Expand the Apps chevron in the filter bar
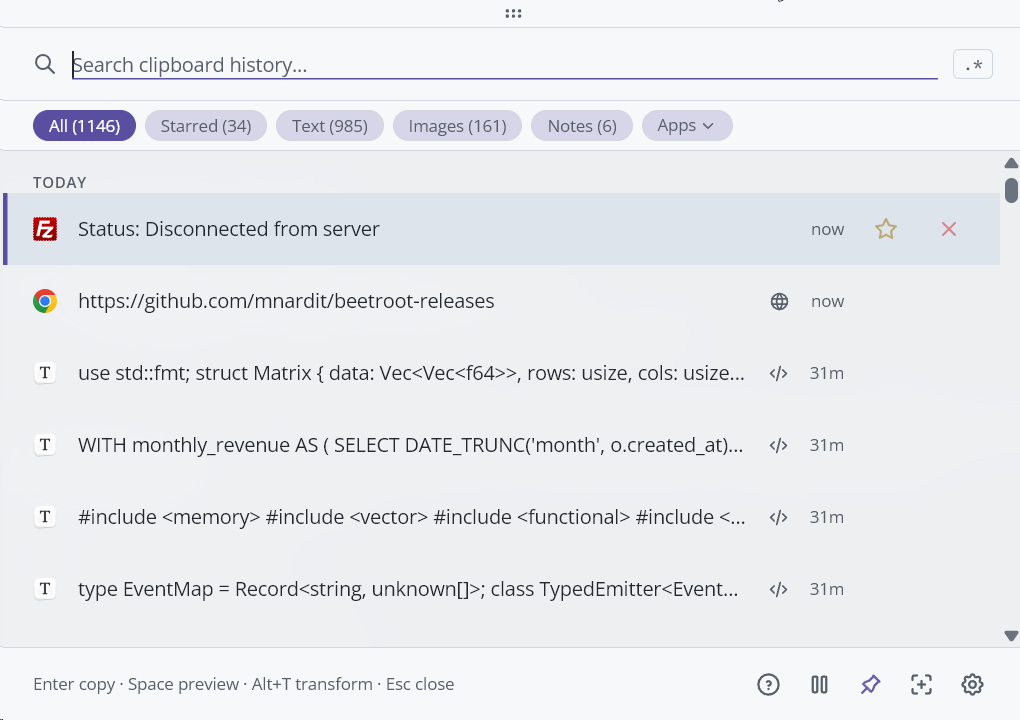Screen dimensions: 1020x720 (709, 125)
